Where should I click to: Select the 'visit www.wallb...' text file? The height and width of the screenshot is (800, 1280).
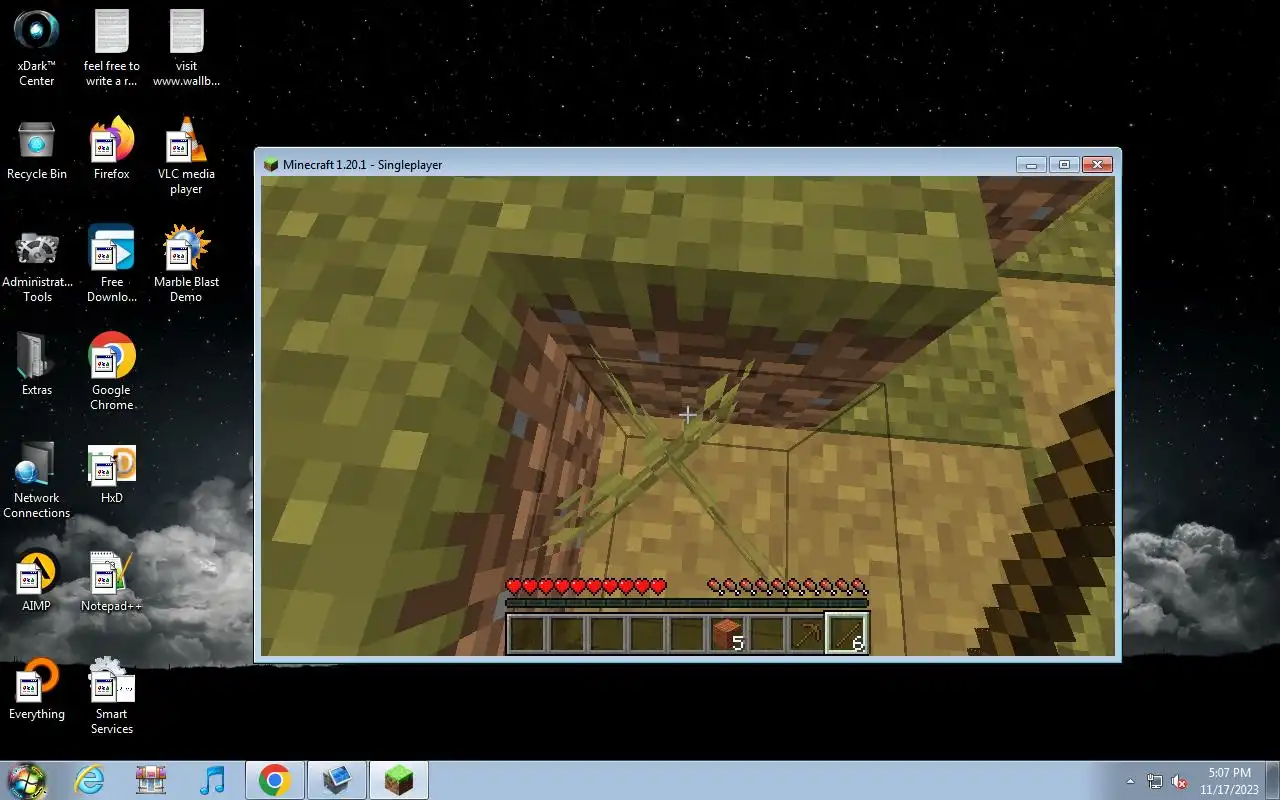186,48
